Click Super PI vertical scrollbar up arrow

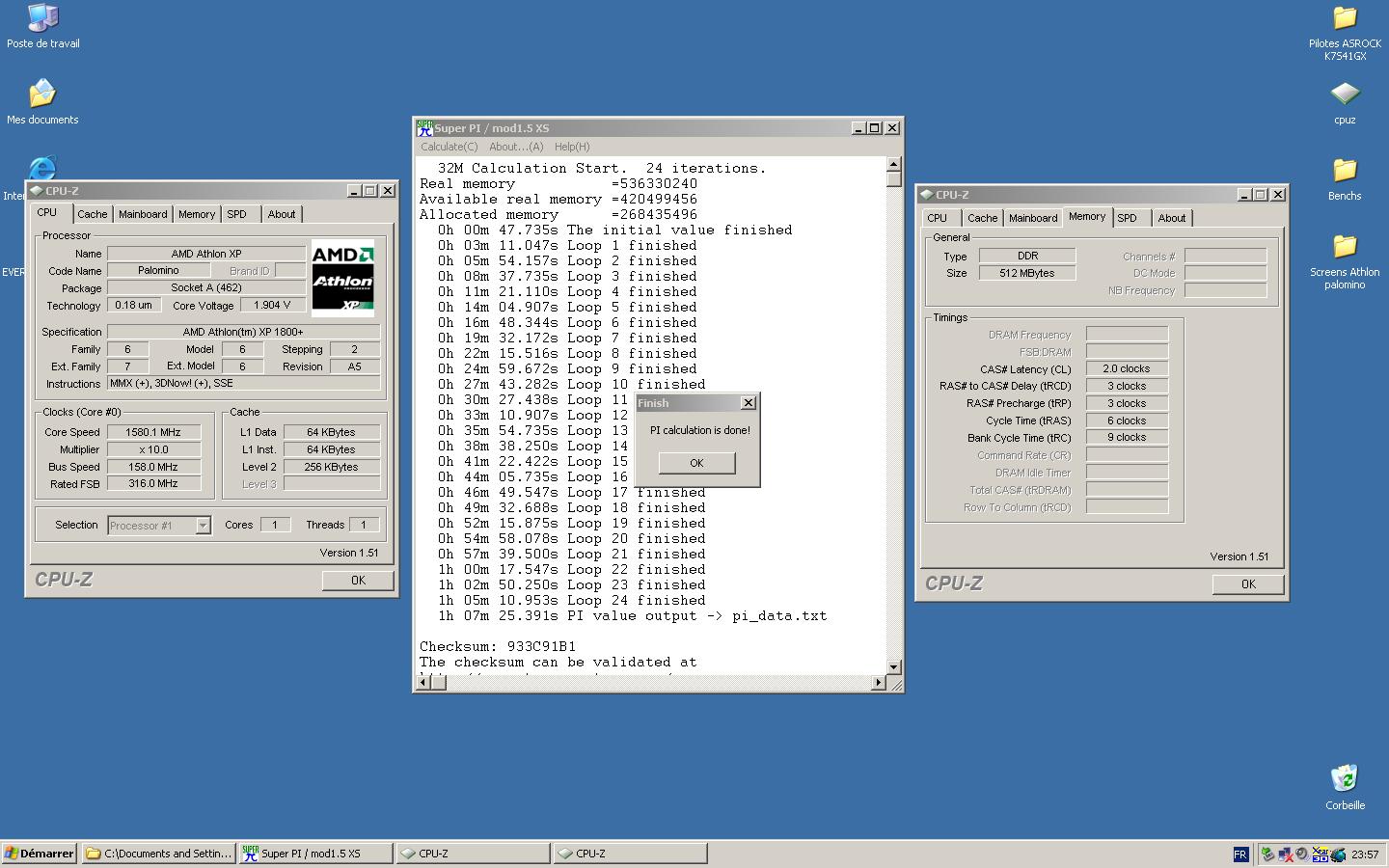893,164
